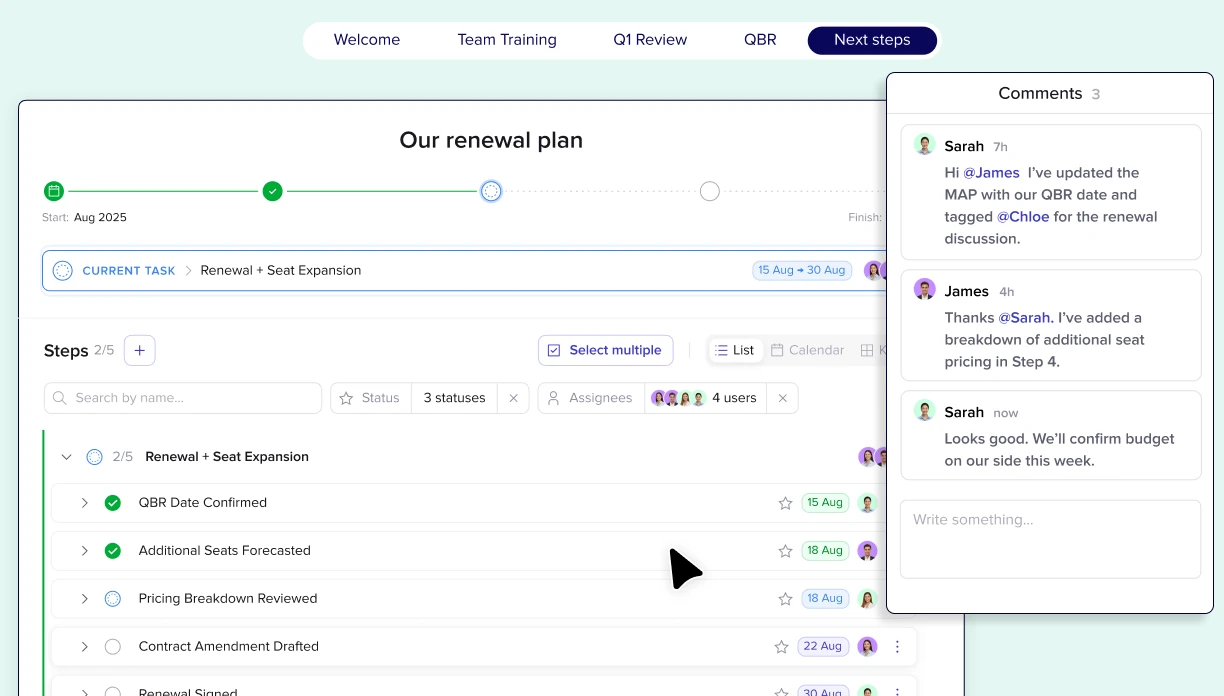
Task: Expand the Additional Seats Forecasted row
Action: click(x=85, y=551)
